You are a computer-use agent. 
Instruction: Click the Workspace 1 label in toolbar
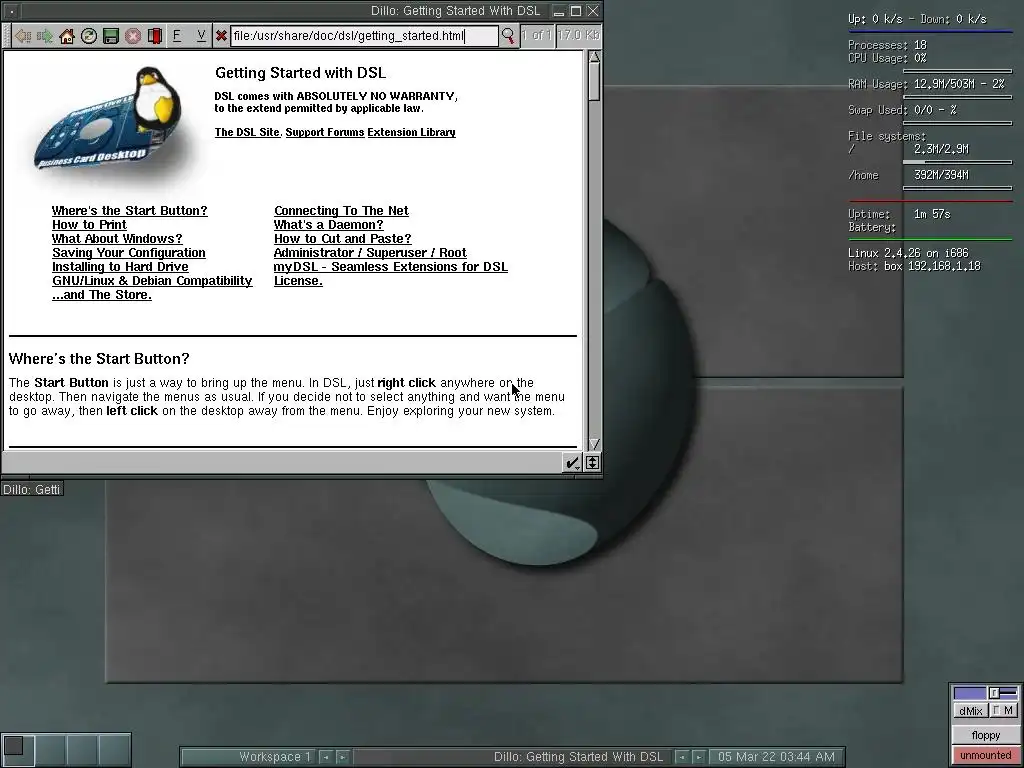[248, 757]
